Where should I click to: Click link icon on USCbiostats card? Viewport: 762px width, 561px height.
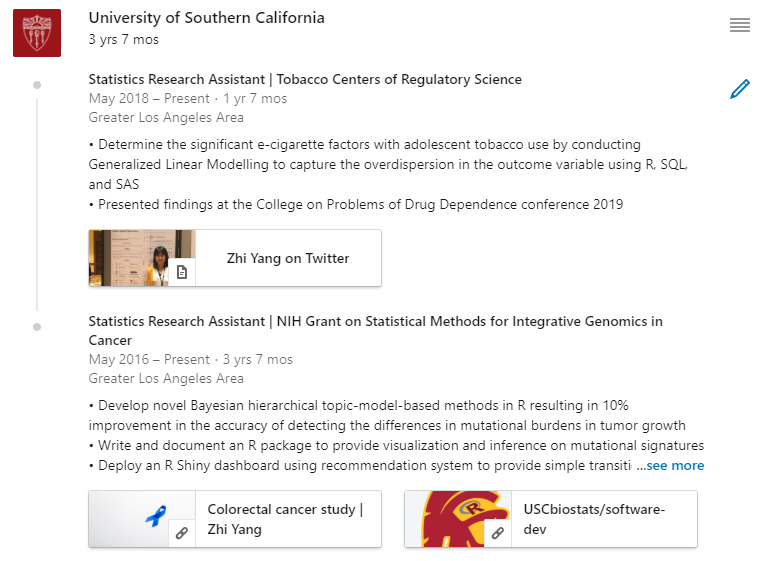[x=498, y=533]
